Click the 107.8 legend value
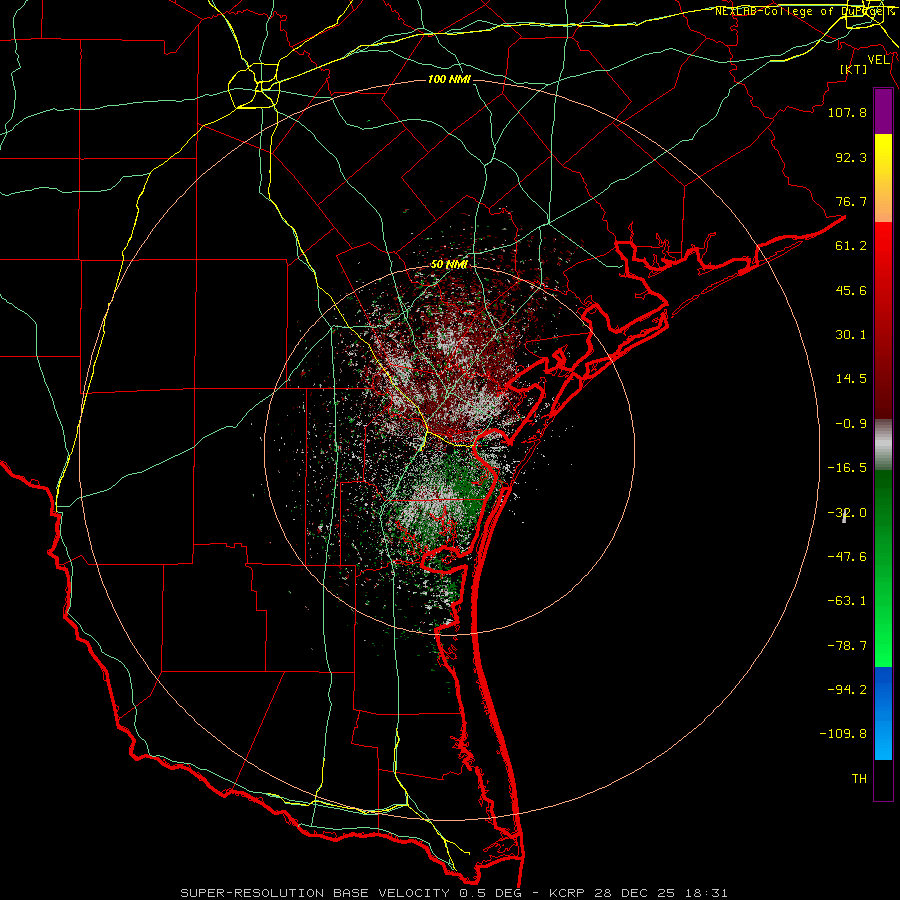Screen dimensions: 900x900 [847, 112]
